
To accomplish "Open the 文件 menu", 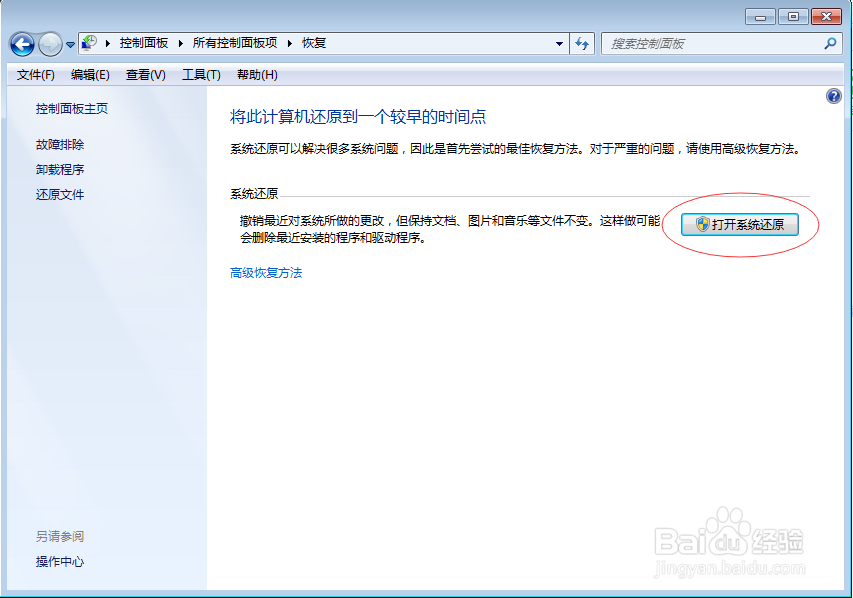I will (x=30, y=74).
